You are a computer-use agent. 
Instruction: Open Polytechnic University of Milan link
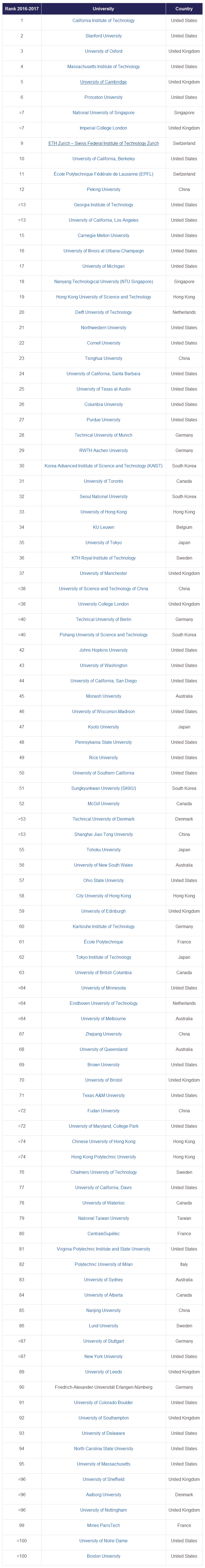tap(103, 1264)
